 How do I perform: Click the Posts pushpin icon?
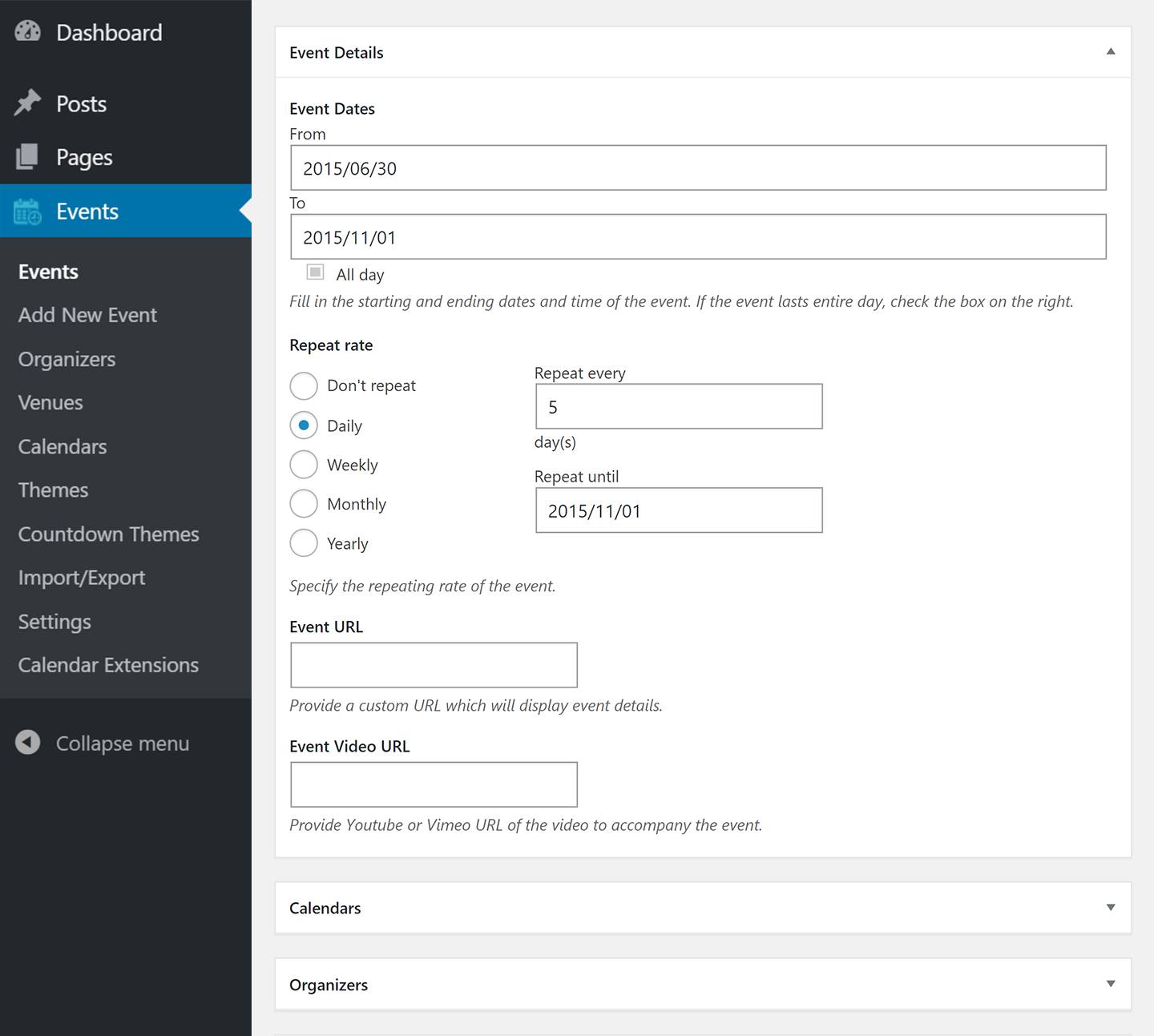coord(28,103)
